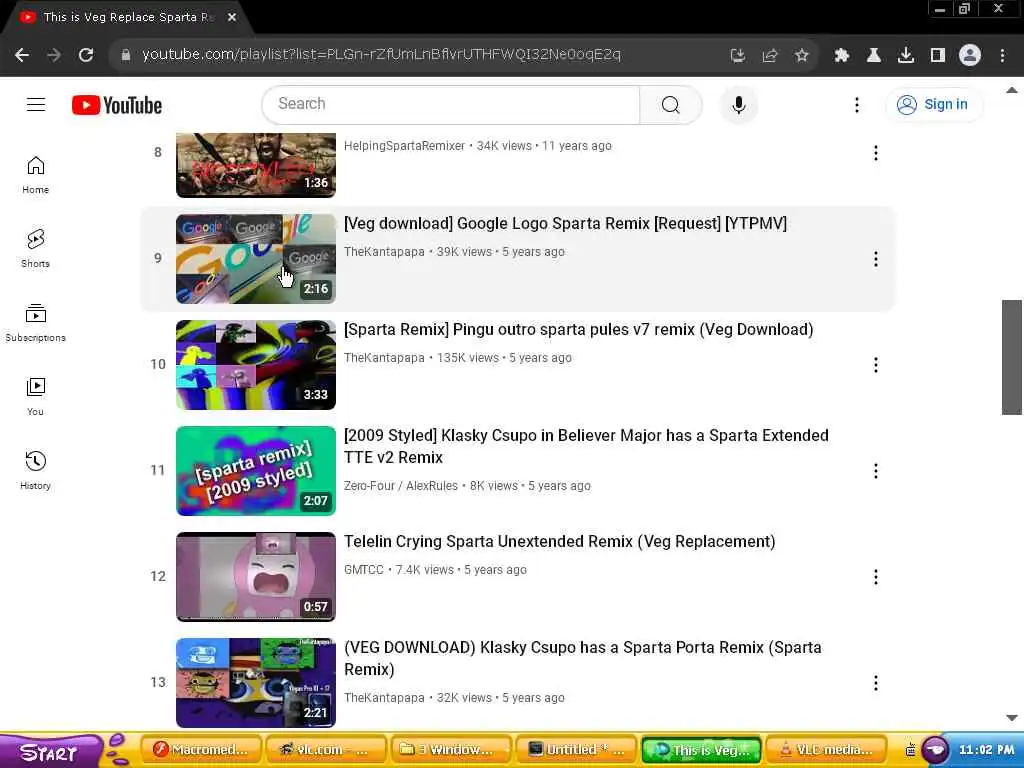This screenshot has width=1024, height=768.
Task: Open options menu for Telelin Crying video
Action: (x=876, y=577)
